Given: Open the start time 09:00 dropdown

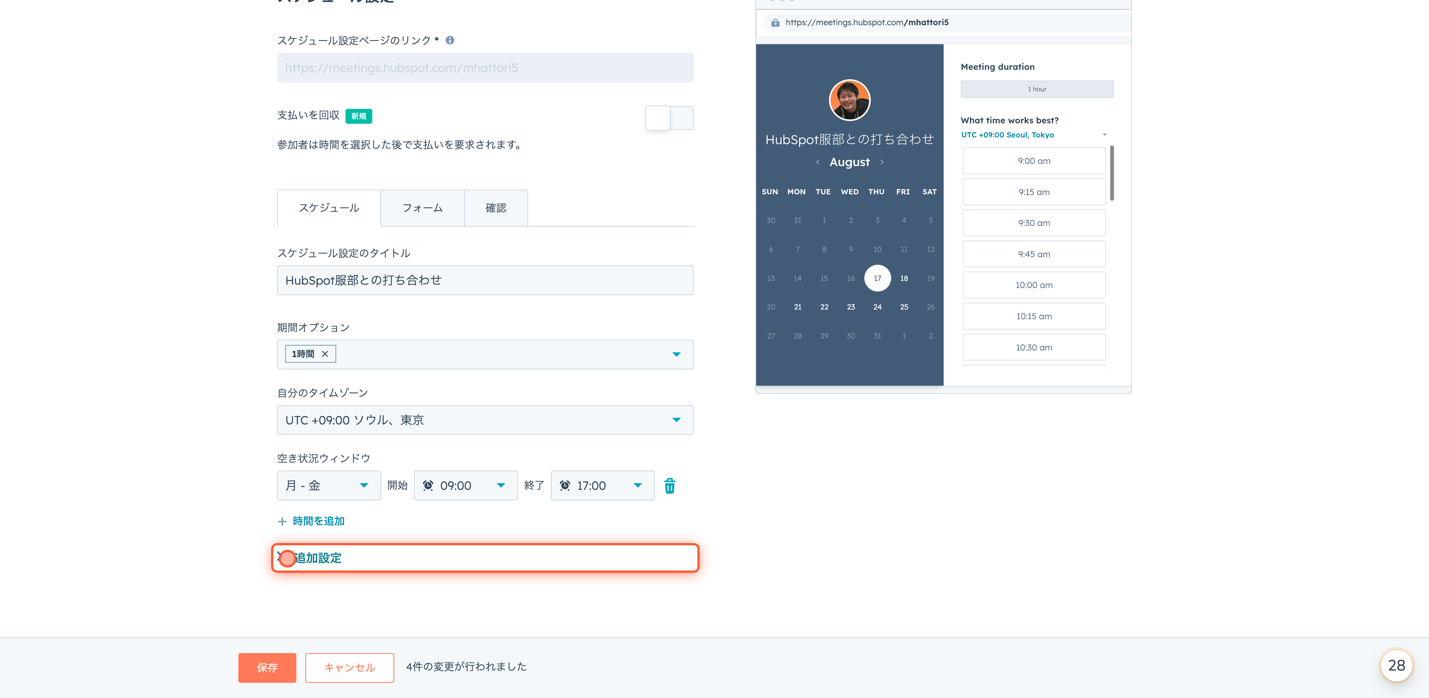Looking at the screenshot, I should click(466, 486).
